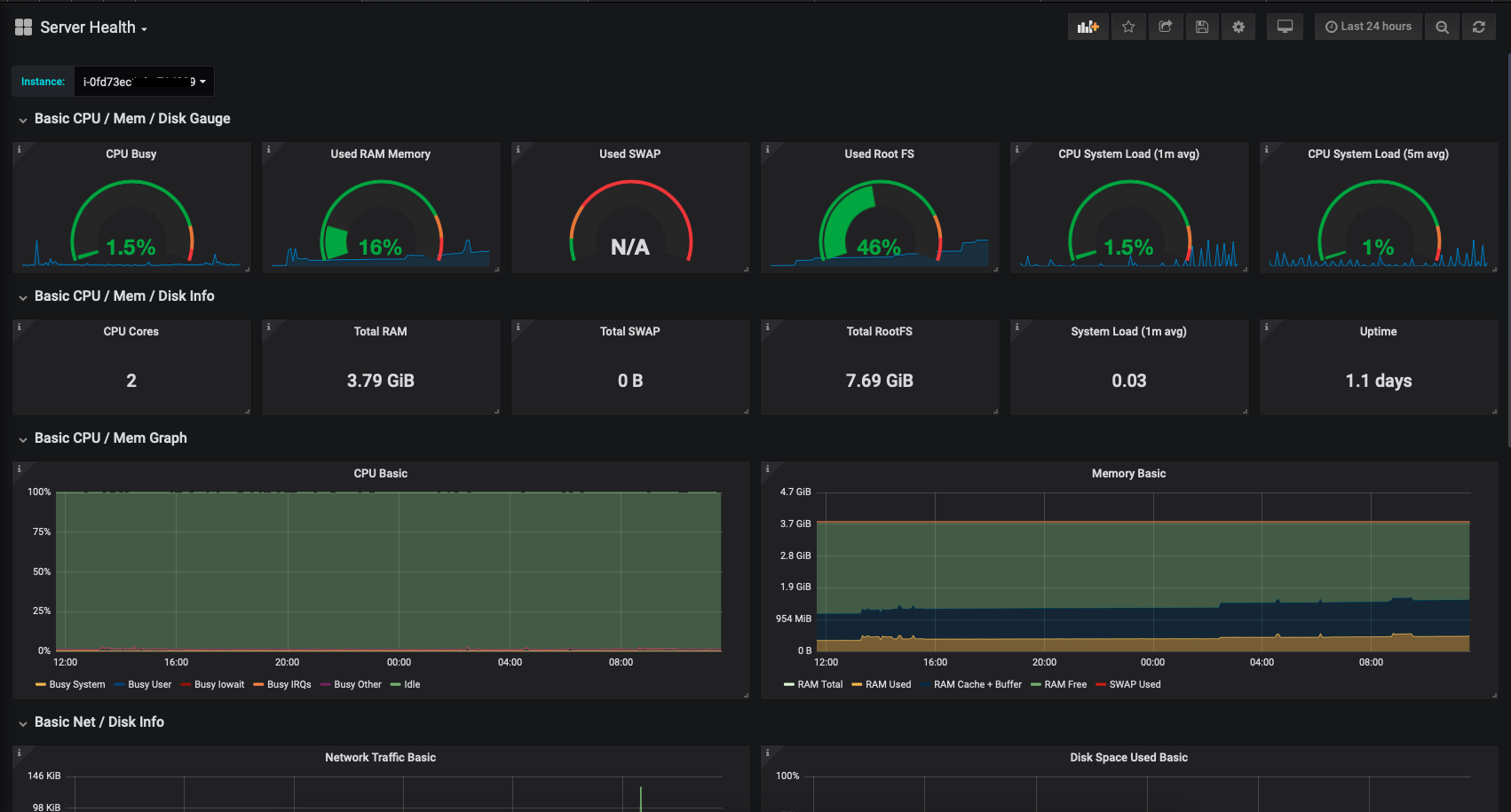Zoom out time range magnifier icon
The image size is (1511, 812).
[1443, 27]
